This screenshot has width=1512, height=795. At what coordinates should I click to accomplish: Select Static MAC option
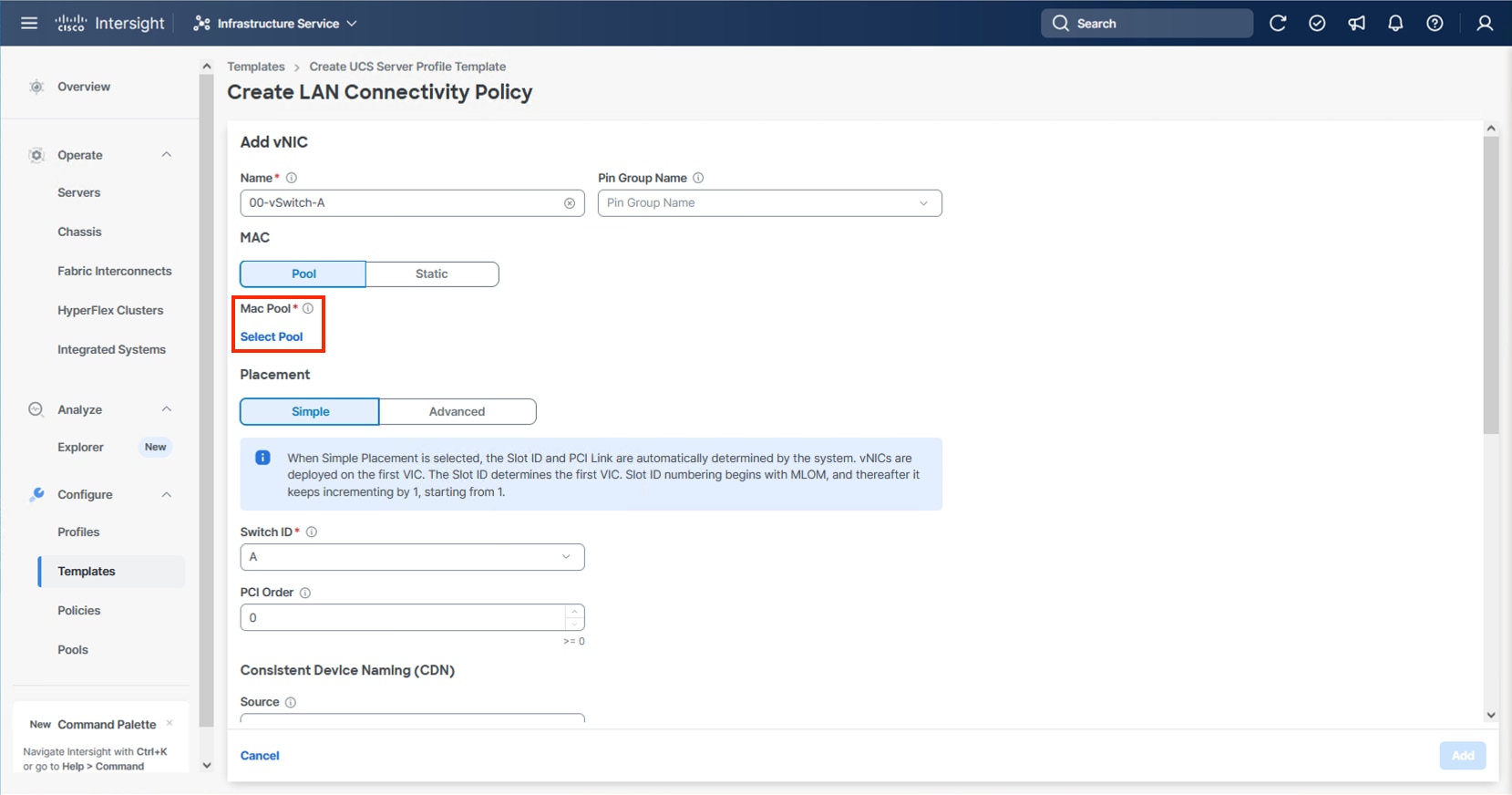432,274
